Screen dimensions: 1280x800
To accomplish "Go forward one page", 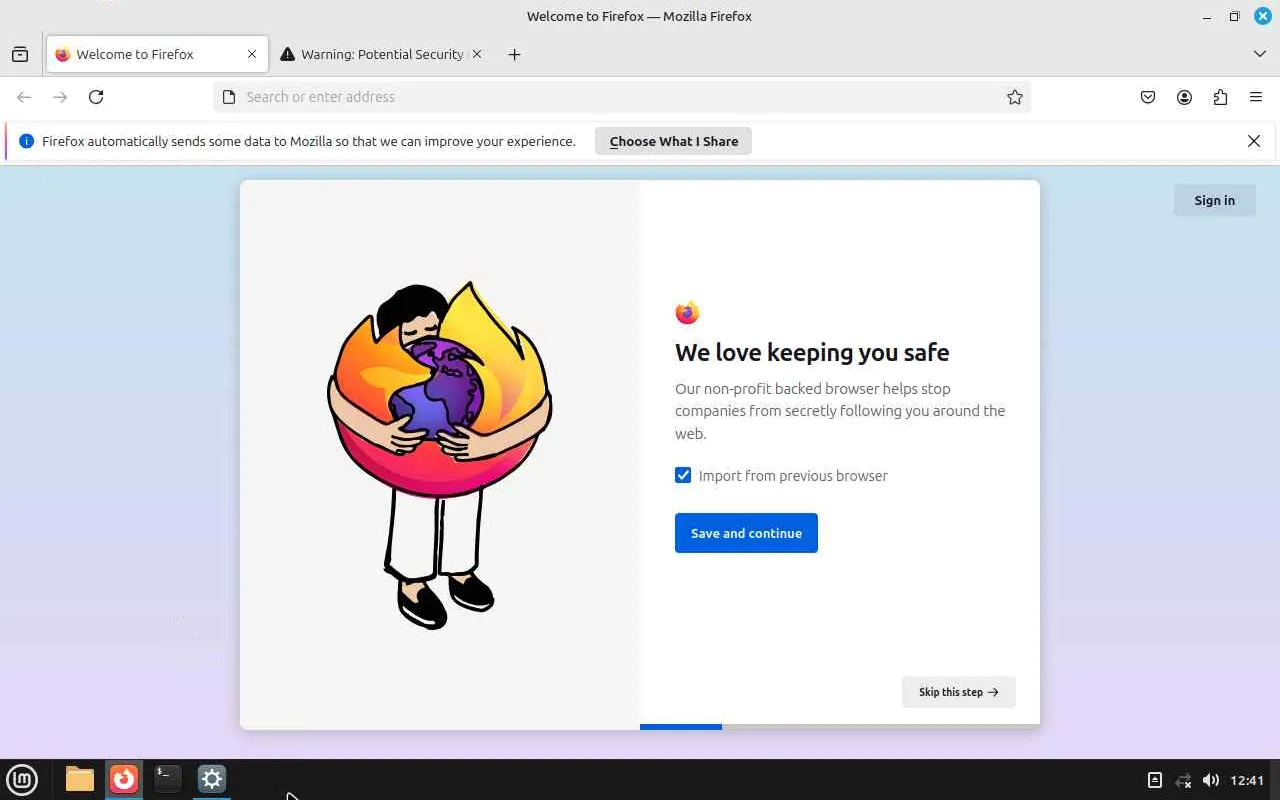I will click(60, 97).
